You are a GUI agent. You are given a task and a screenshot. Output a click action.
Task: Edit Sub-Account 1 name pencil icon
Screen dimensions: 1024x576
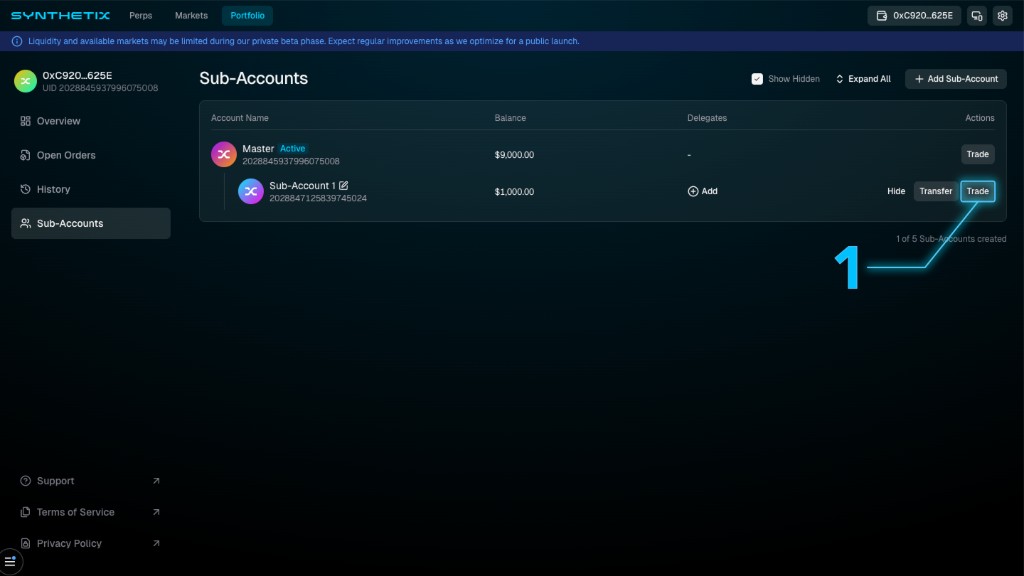[x=344, y=185]
